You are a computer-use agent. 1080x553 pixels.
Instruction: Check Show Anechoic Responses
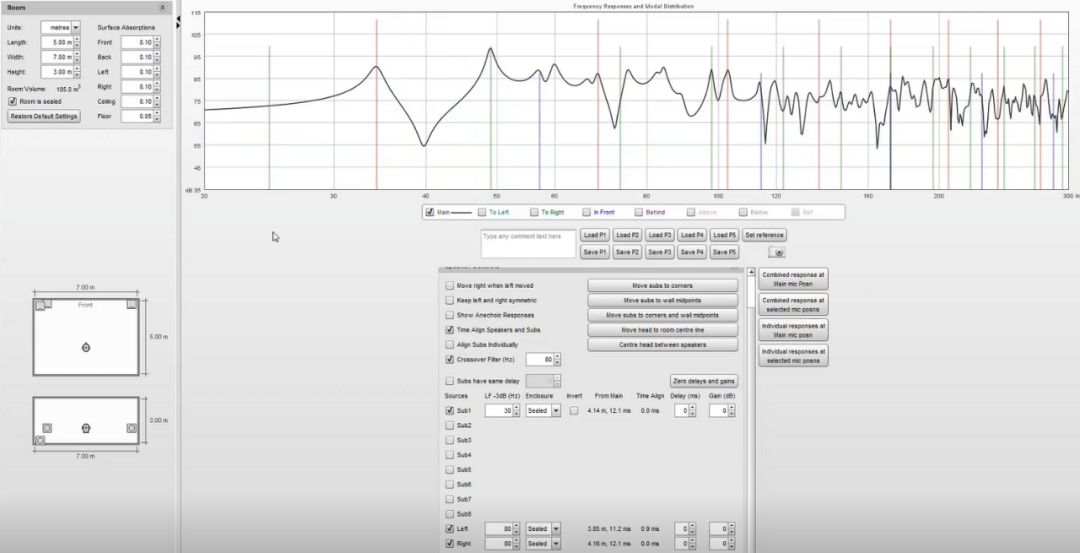[x=450, y=315]
